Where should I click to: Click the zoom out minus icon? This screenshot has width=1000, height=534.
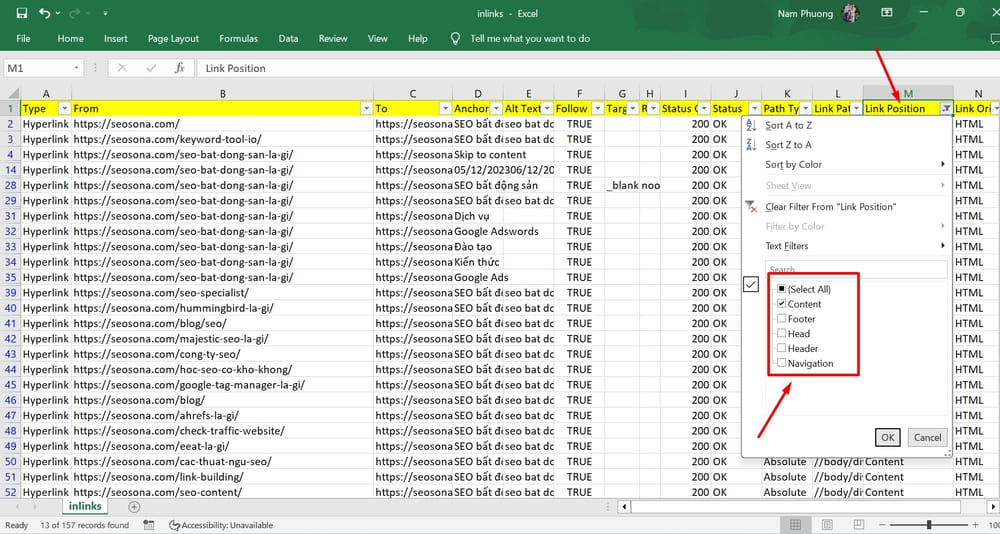884,525
